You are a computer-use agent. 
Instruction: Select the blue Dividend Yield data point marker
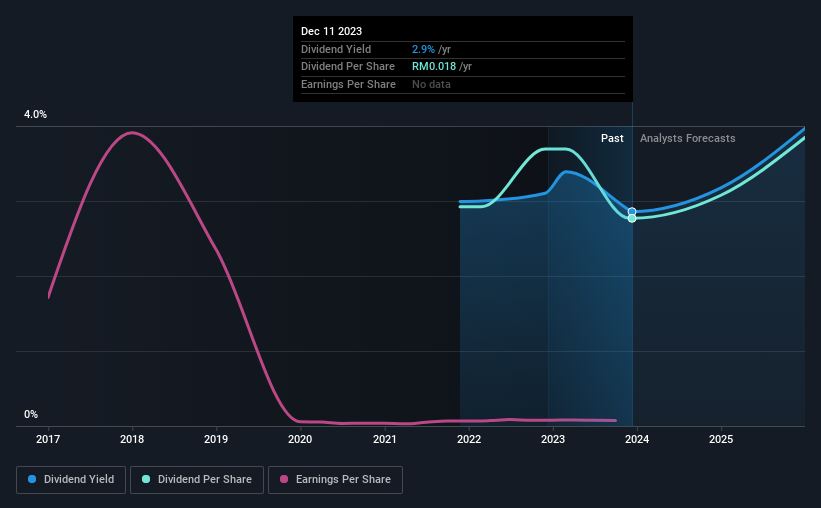pos(632,212)
